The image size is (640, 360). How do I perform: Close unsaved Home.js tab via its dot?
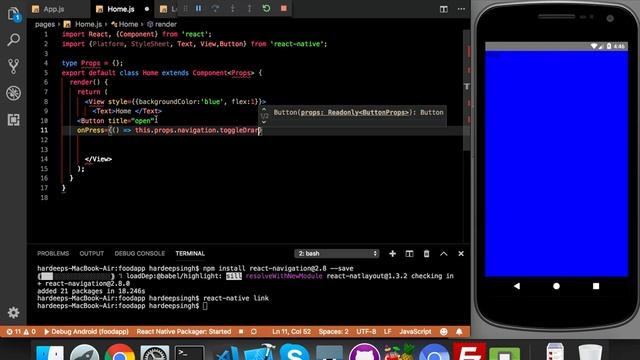pyautogui.click(x=147, y=9)
